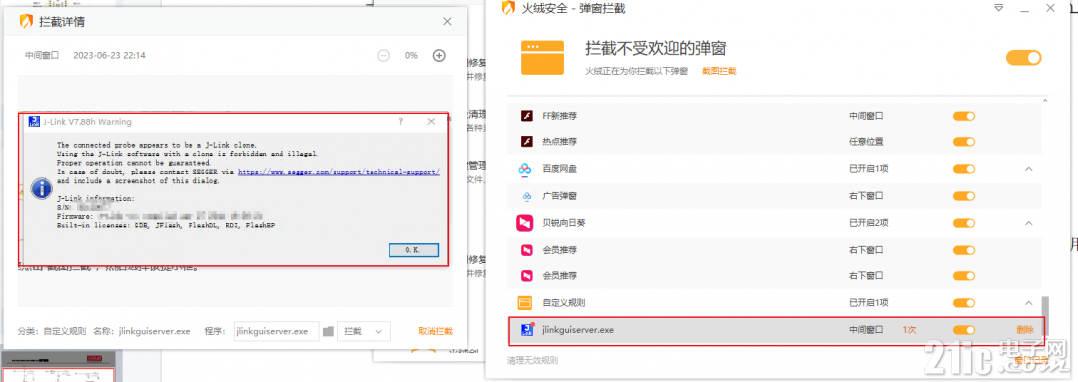
Task: Click the Flash icon beside FF新推荐
Action: click(526, 116)
